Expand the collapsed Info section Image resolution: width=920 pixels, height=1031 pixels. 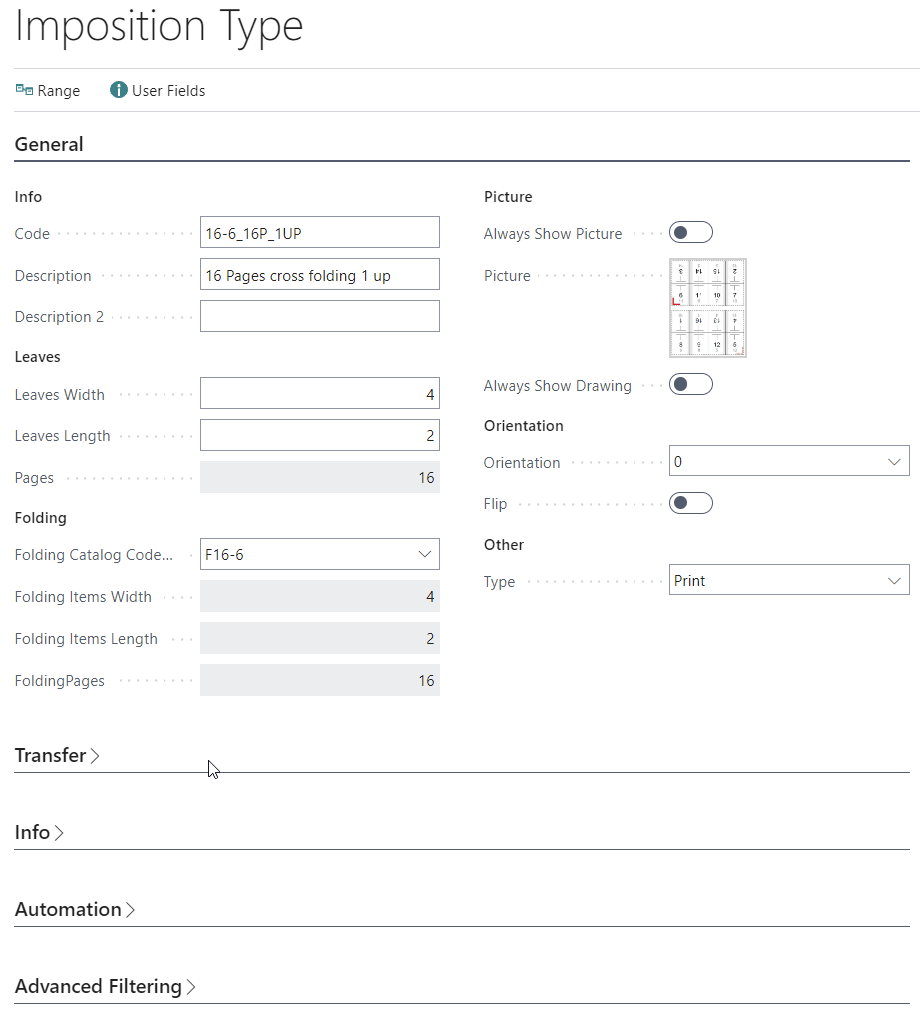coord(39,833)
